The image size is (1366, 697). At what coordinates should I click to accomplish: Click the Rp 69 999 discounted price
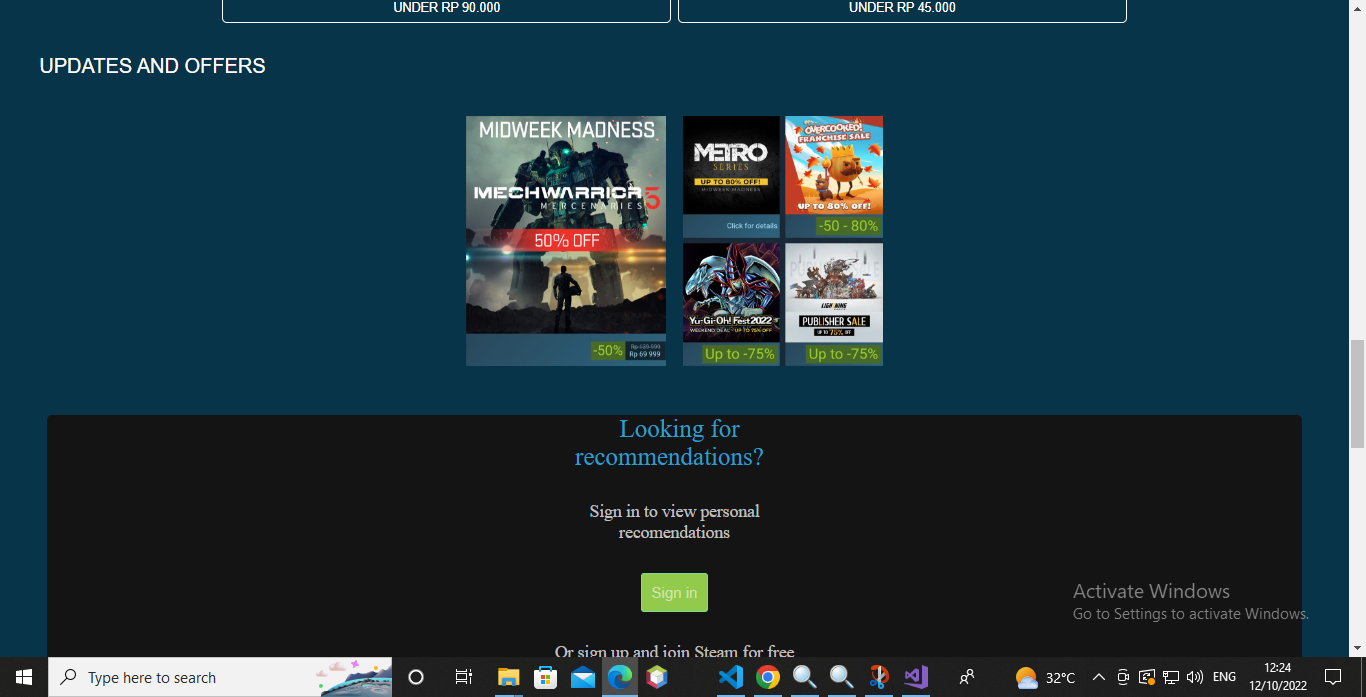point(645,354)
